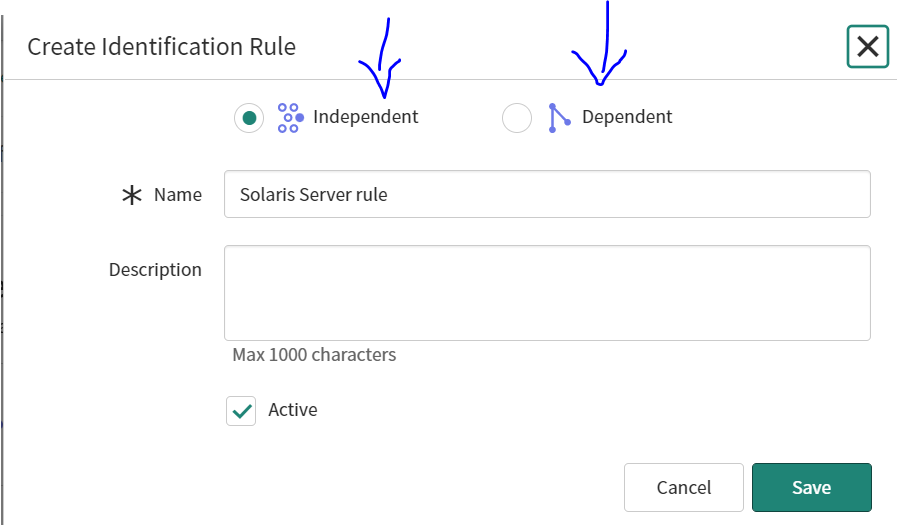898x526 pixels.
Task: Click the Independent cluster-of-dots icon
Action: pyautogui.click(x=290, y=117)
